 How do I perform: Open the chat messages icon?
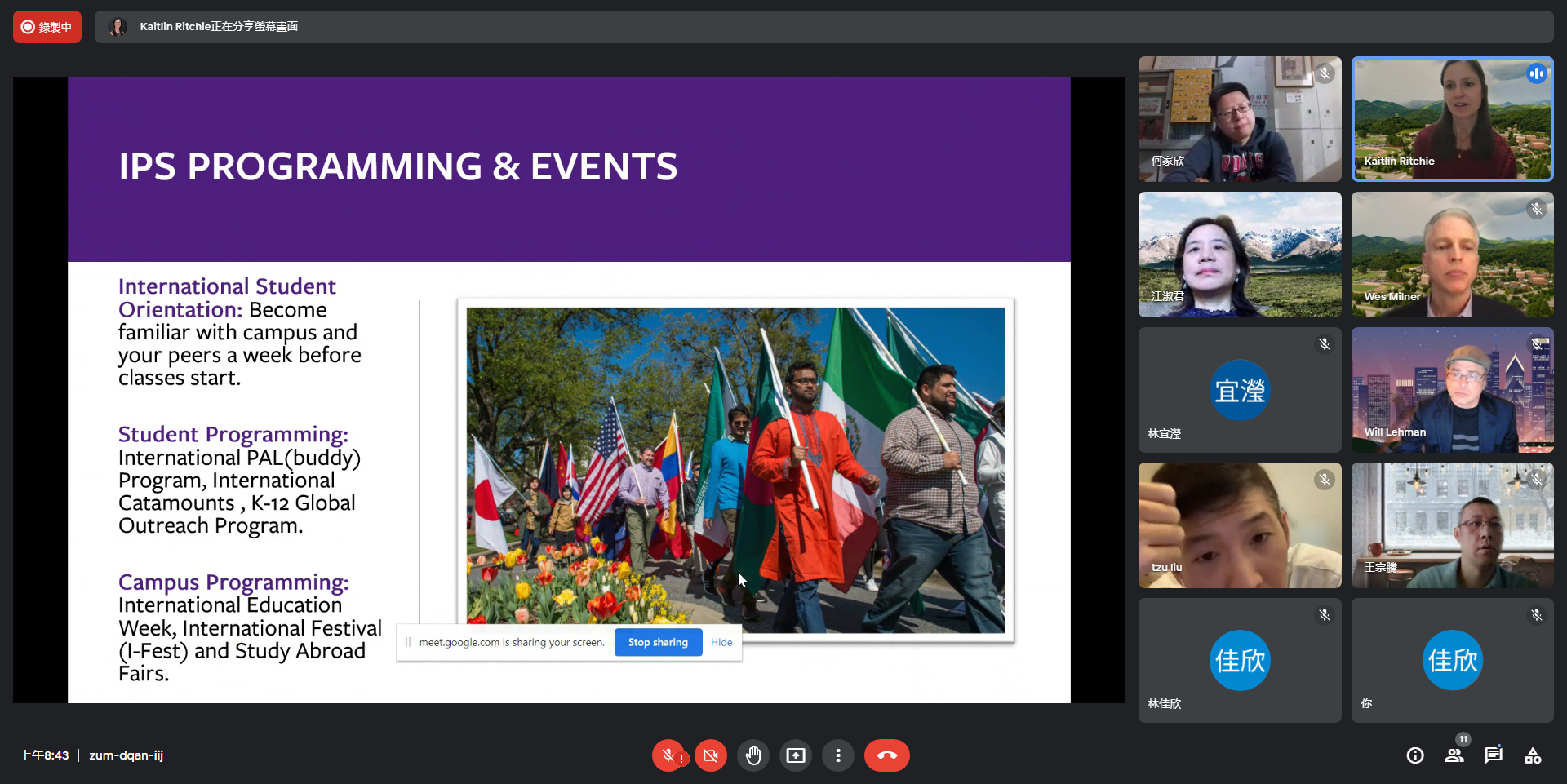click(x=1494, y=755)
